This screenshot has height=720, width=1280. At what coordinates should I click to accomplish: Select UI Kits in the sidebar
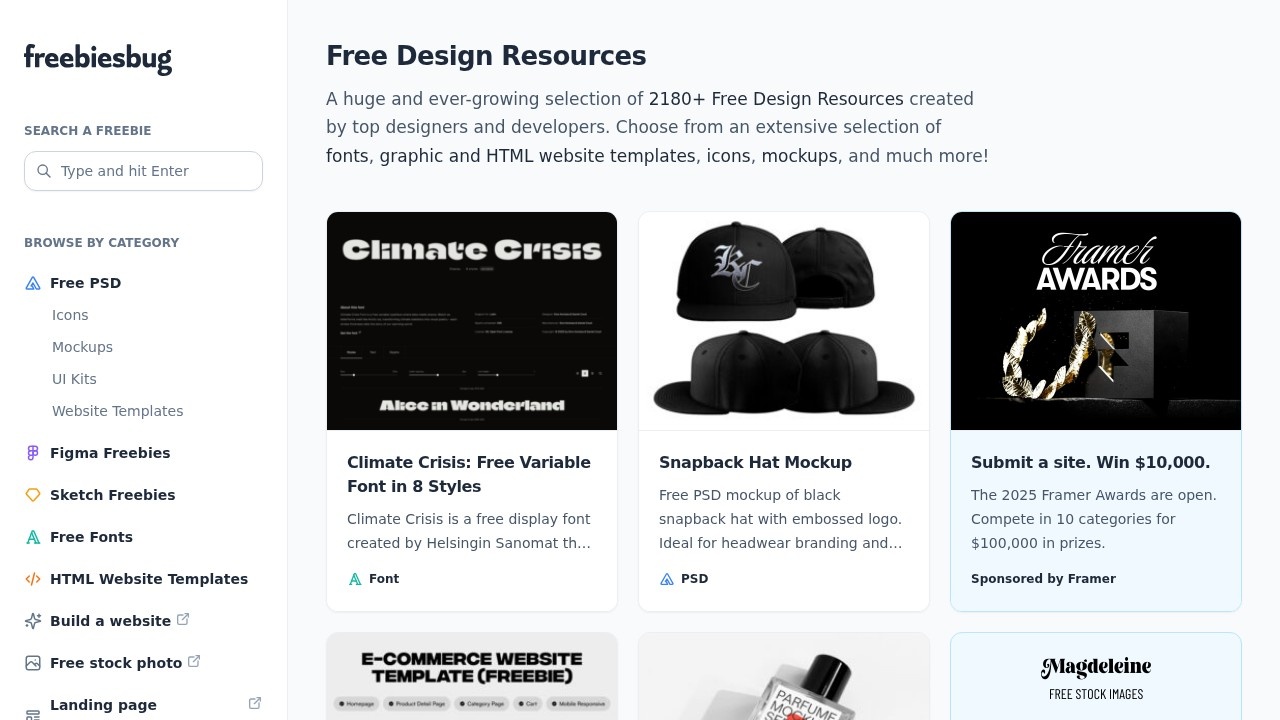pos(74,379)
